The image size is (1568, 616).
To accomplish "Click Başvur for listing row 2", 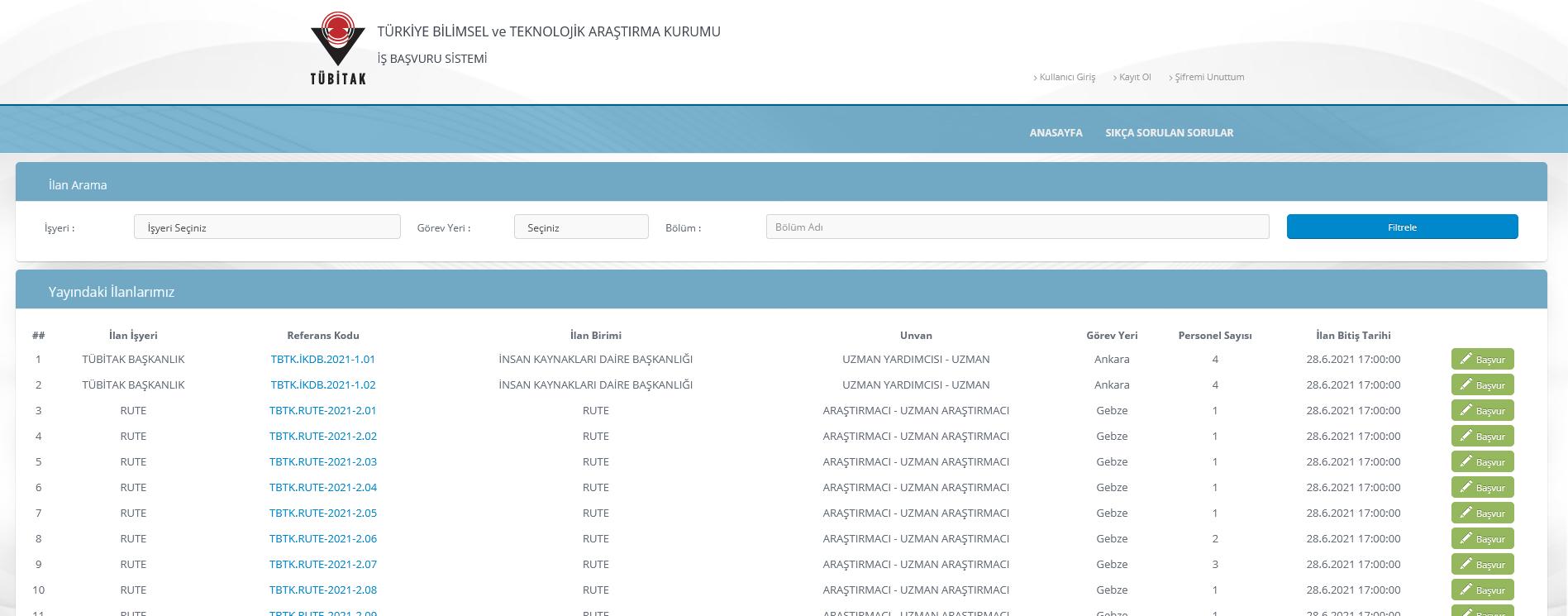I will (1482, 384).
